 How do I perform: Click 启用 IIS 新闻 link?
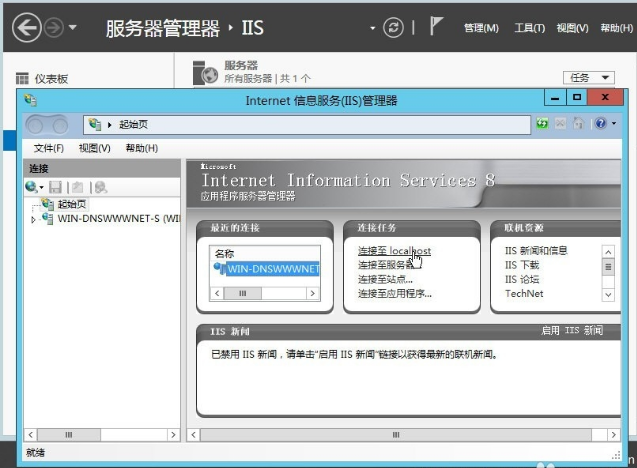572,330
